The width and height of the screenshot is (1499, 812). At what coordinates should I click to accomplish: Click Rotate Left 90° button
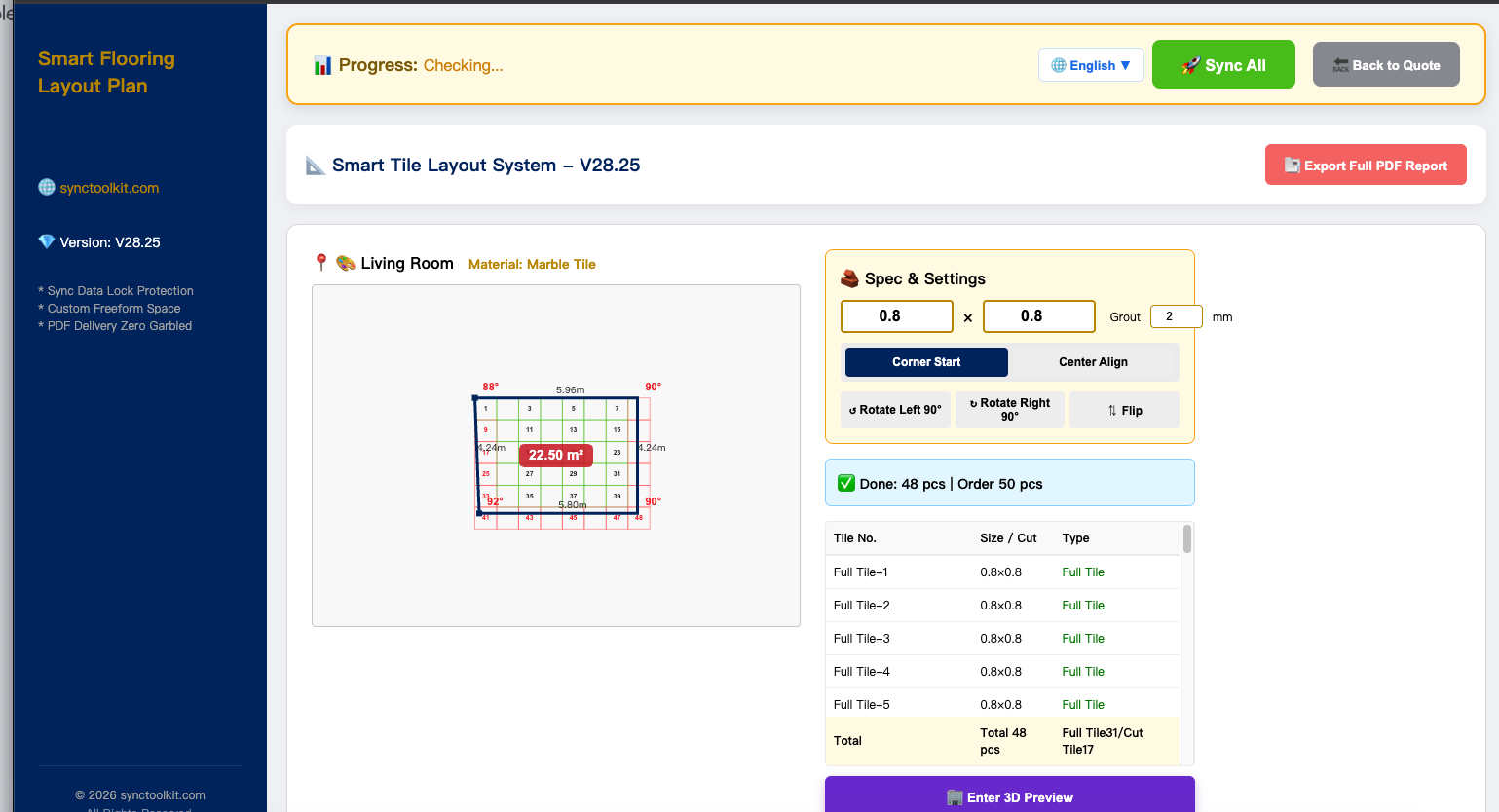click(x=895, y=410)
